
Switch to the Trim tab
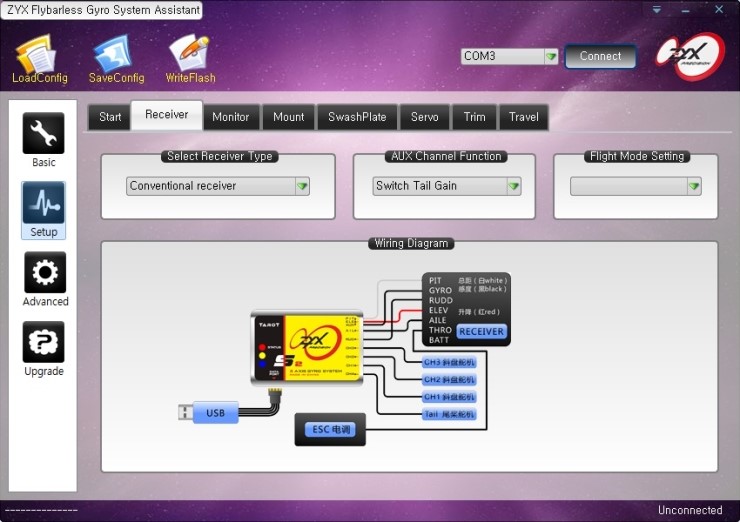474,117
